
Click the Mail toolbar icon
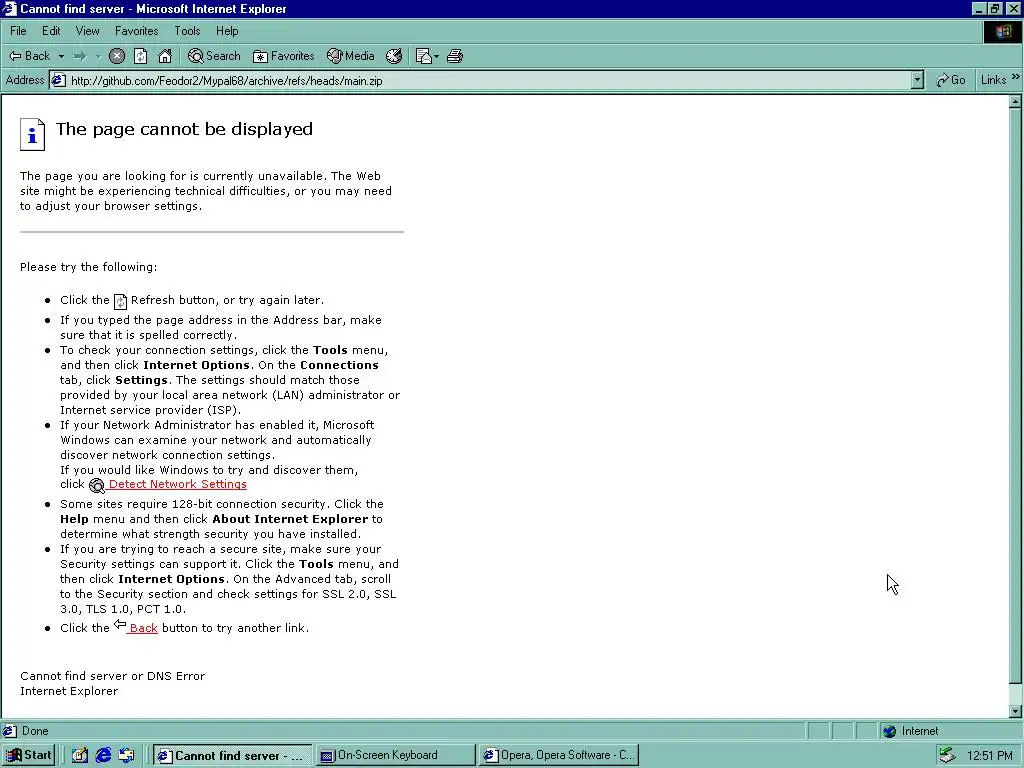423,56
